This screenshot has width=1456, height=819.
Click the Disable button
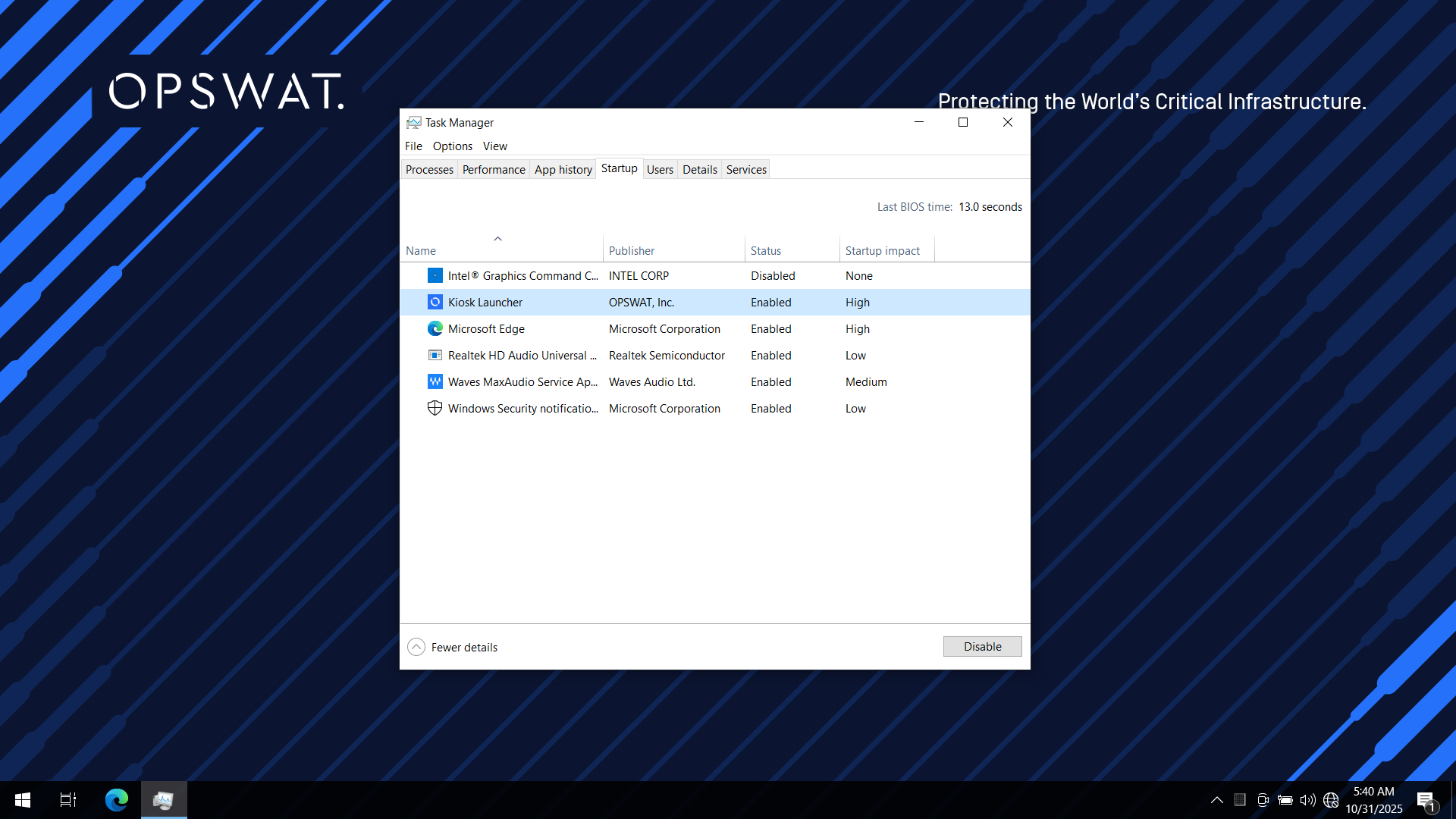point(982,646)
